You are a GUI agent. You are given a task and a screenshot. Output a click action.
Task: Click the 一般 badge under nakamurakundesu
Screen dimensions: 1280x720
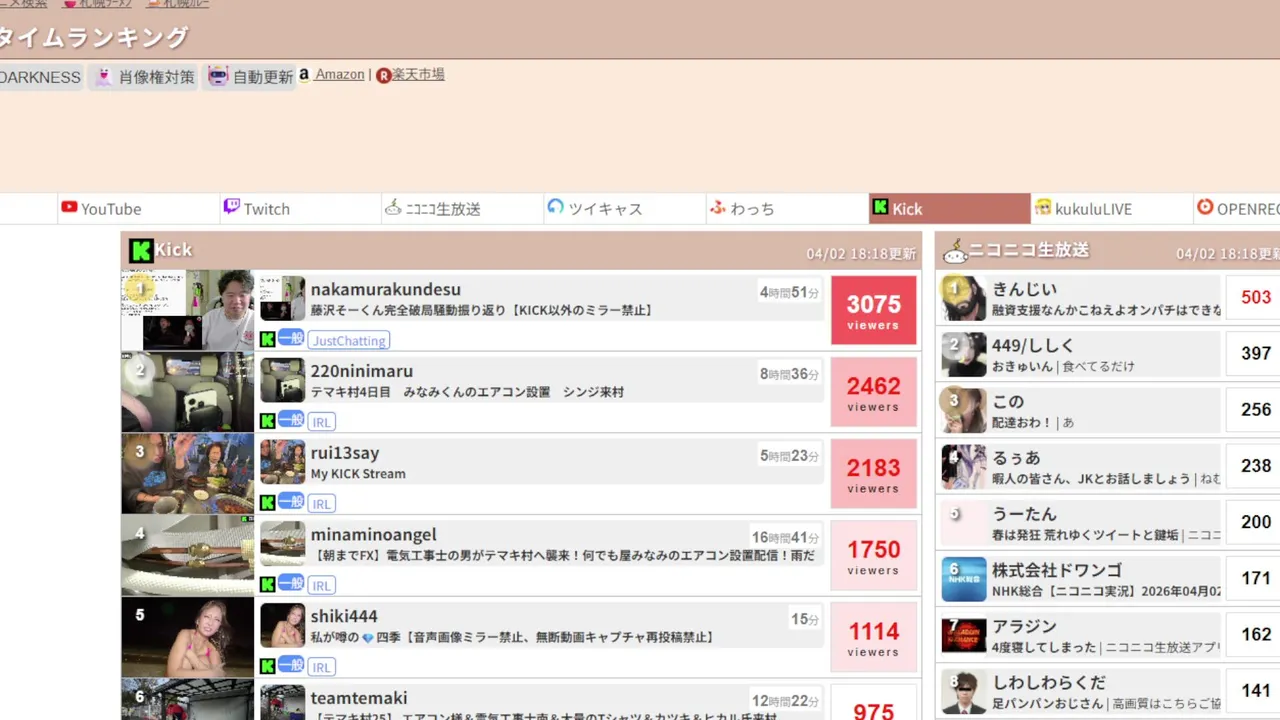click(x=291, y=338)
